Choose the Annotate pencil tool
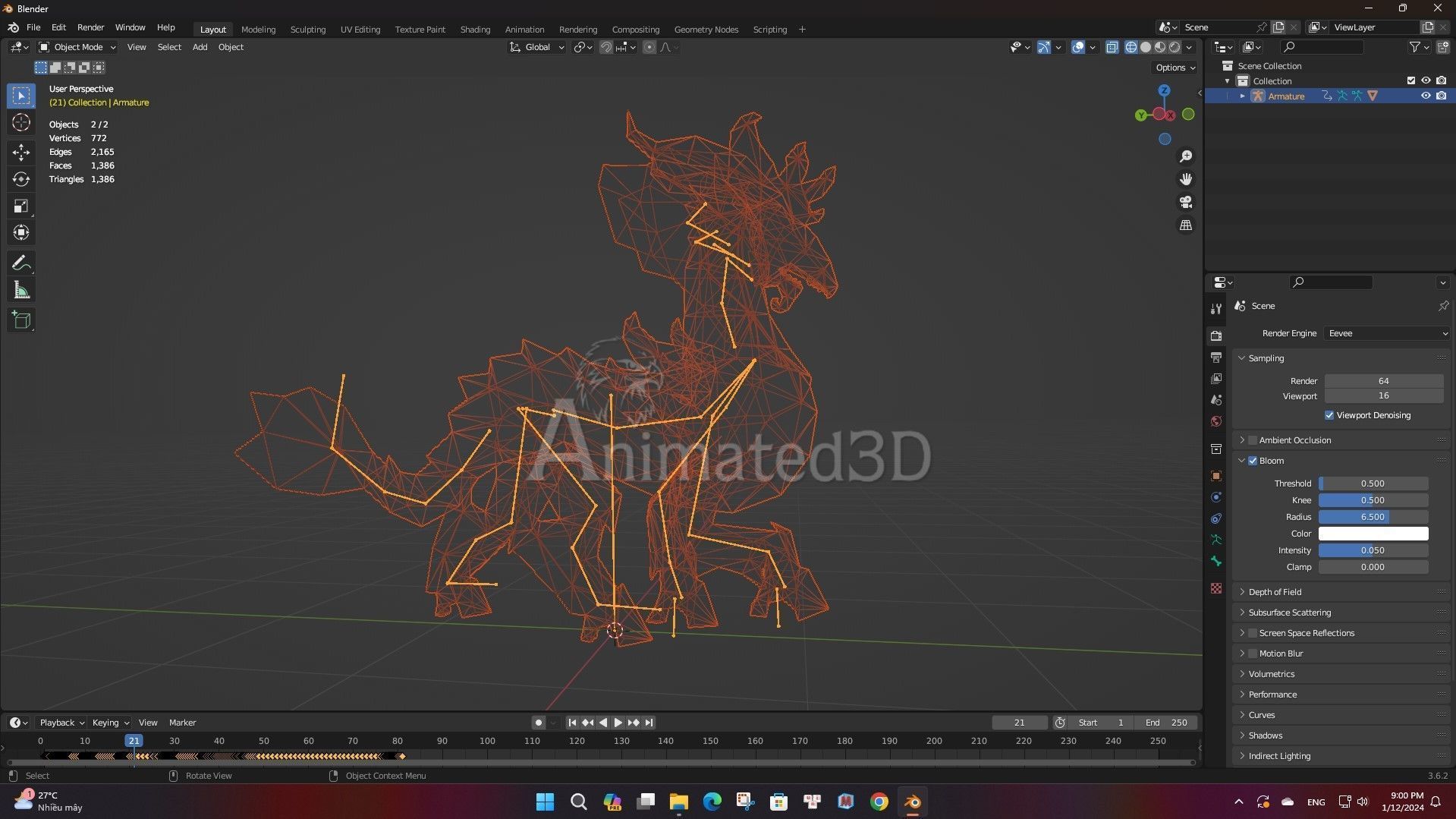Screen dimensions: 1456x819 point(21,263)
